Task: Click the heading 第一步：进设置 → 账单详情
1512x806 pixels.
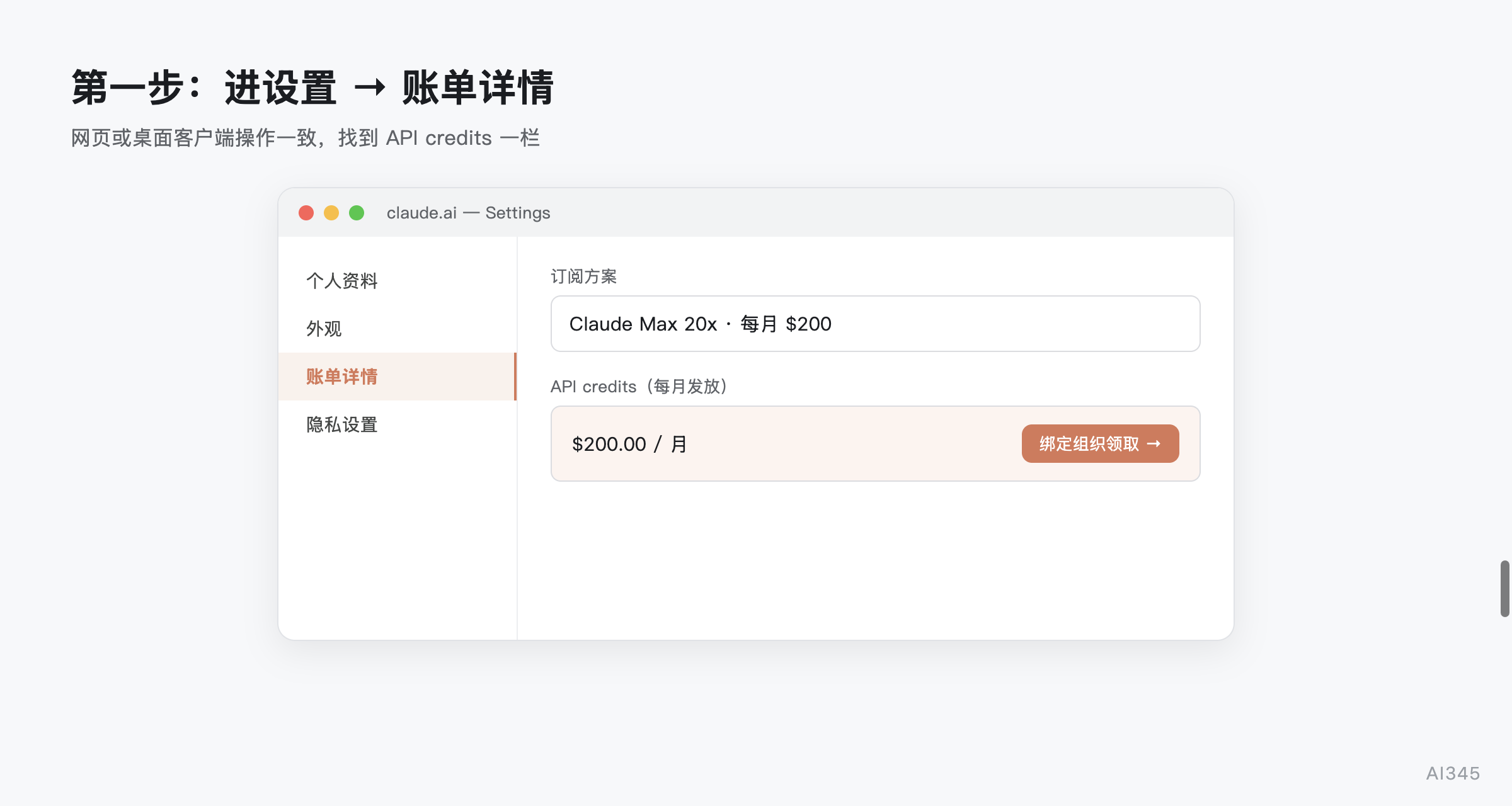Action: 312,88
